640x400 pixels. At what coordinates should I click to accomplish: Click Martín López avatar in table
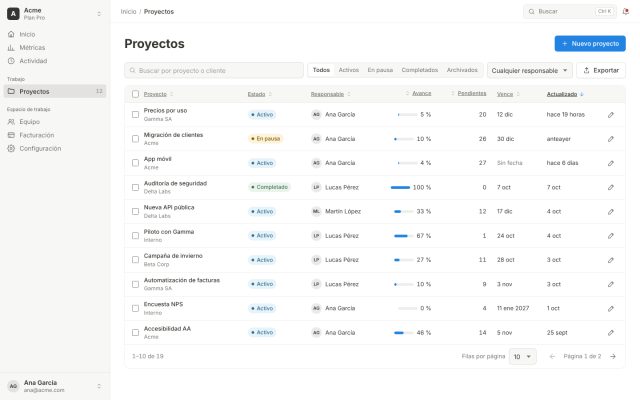[x=316, y=211]
